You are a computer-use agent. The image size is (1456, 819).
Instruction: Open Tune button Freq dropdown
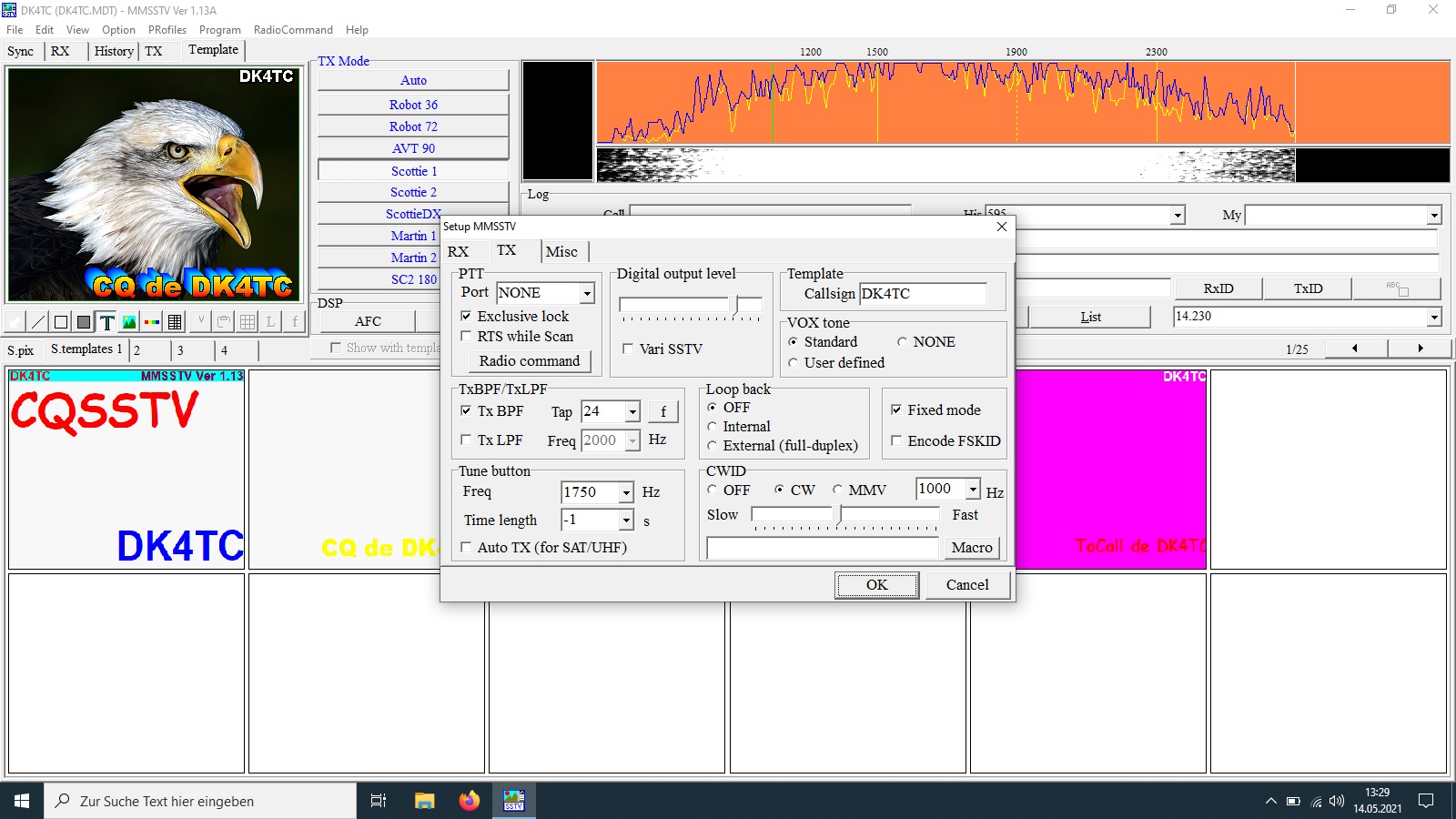pyautogui.click(x=626, y=492)
